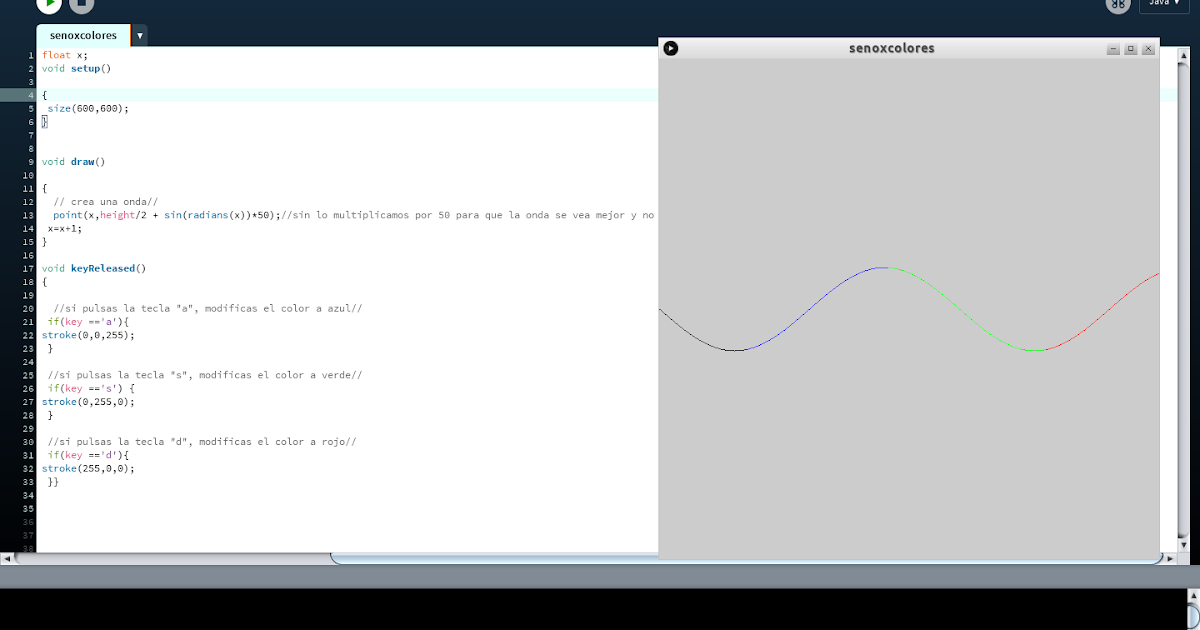Viewport: 1200px width, 630px height.
Task: Run the sketch with the green play button
Action: pos(50,6)
